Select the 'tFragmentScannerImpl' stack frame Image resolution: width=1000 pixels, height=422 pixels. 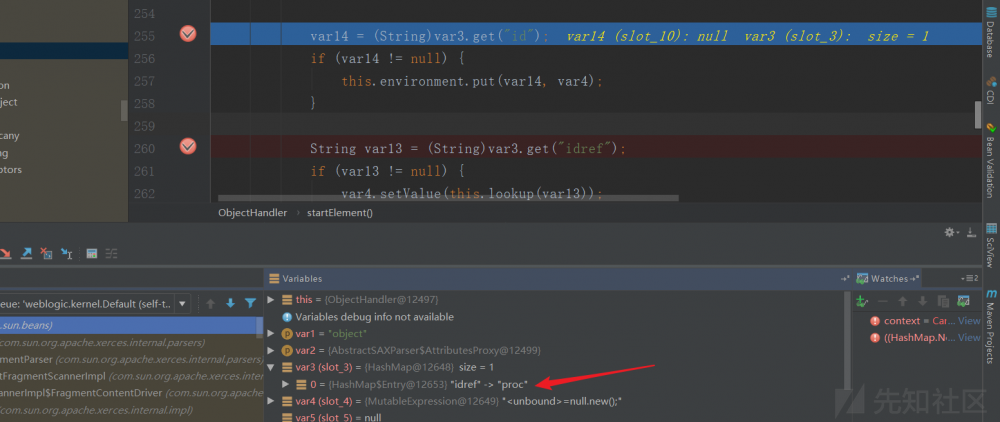(x=131, y=376)
